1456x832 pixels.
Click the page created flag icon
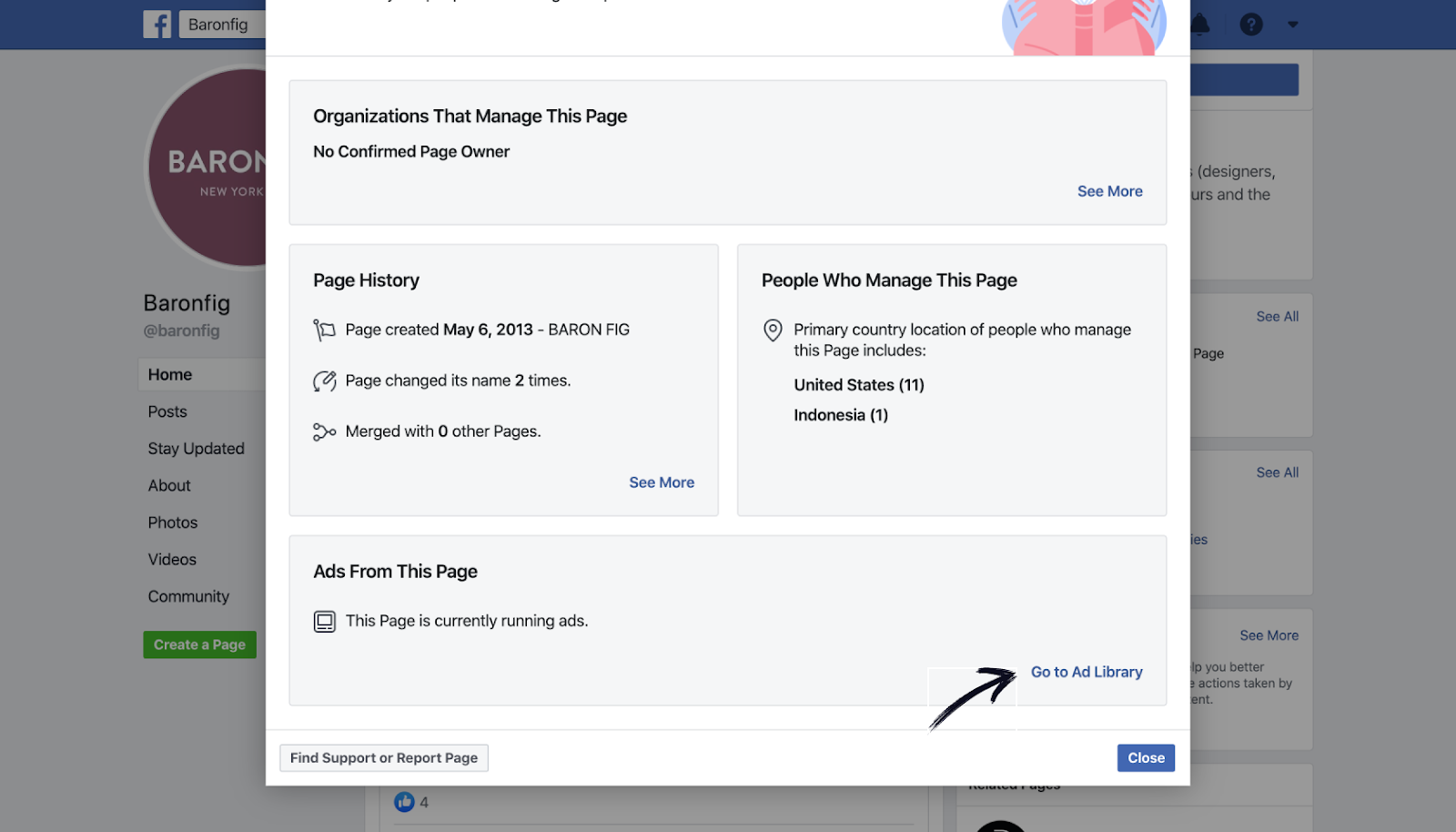coord(324,330)
